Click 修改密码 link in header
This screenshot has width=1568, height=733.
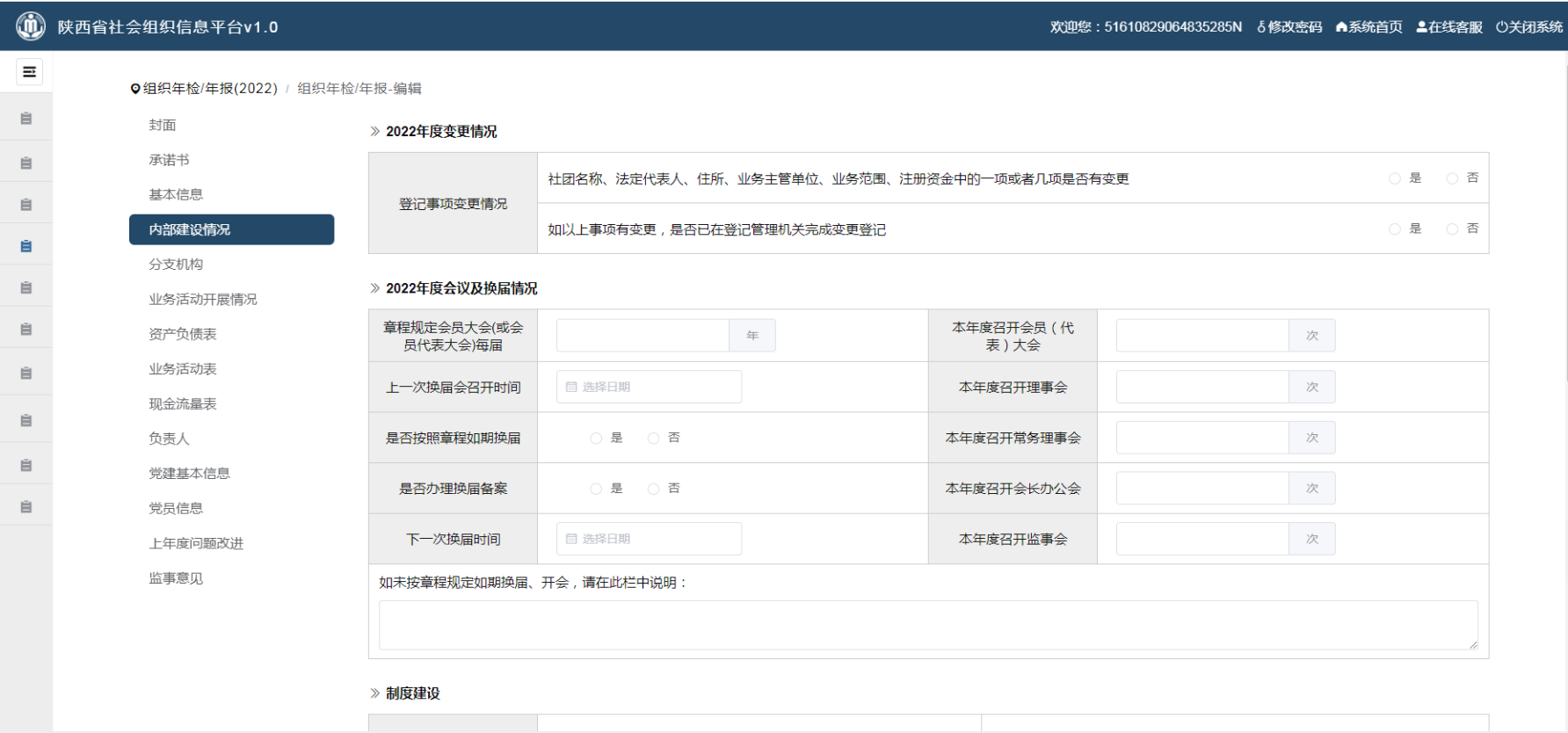click(x=1289, y=27)
